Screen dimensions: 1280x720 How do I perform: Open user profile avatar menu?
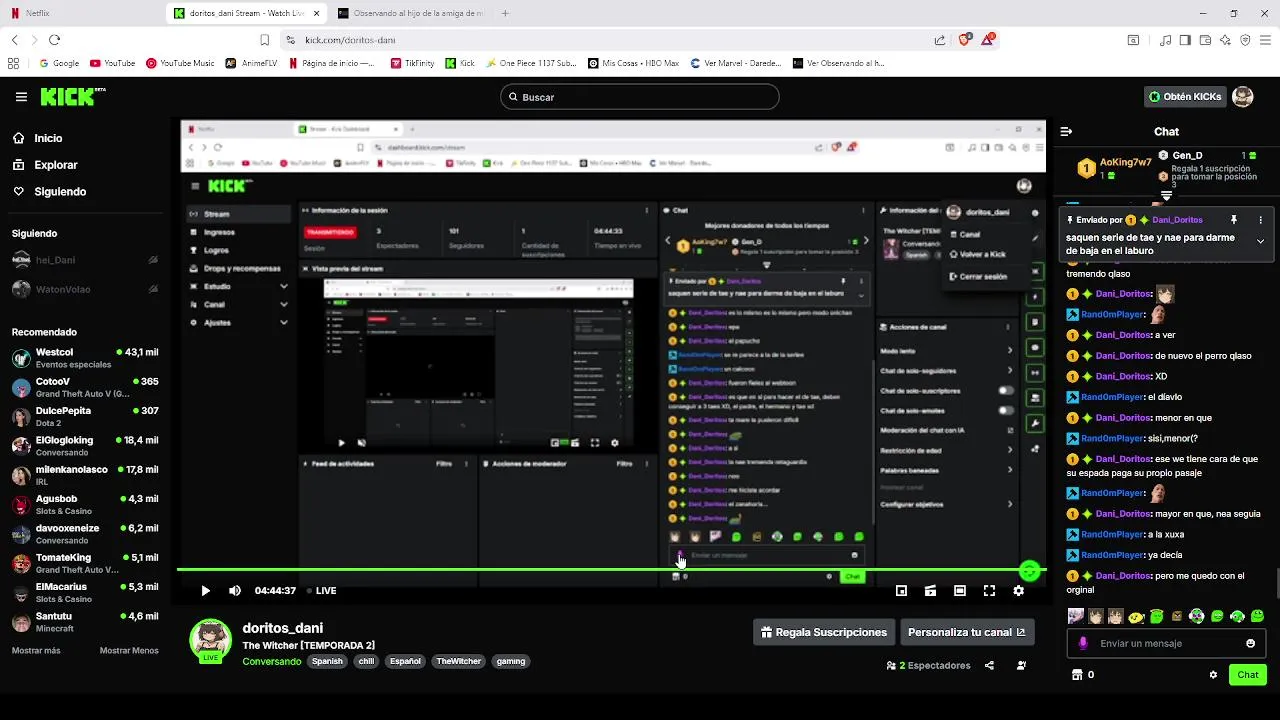click(x=1242, y=97)
